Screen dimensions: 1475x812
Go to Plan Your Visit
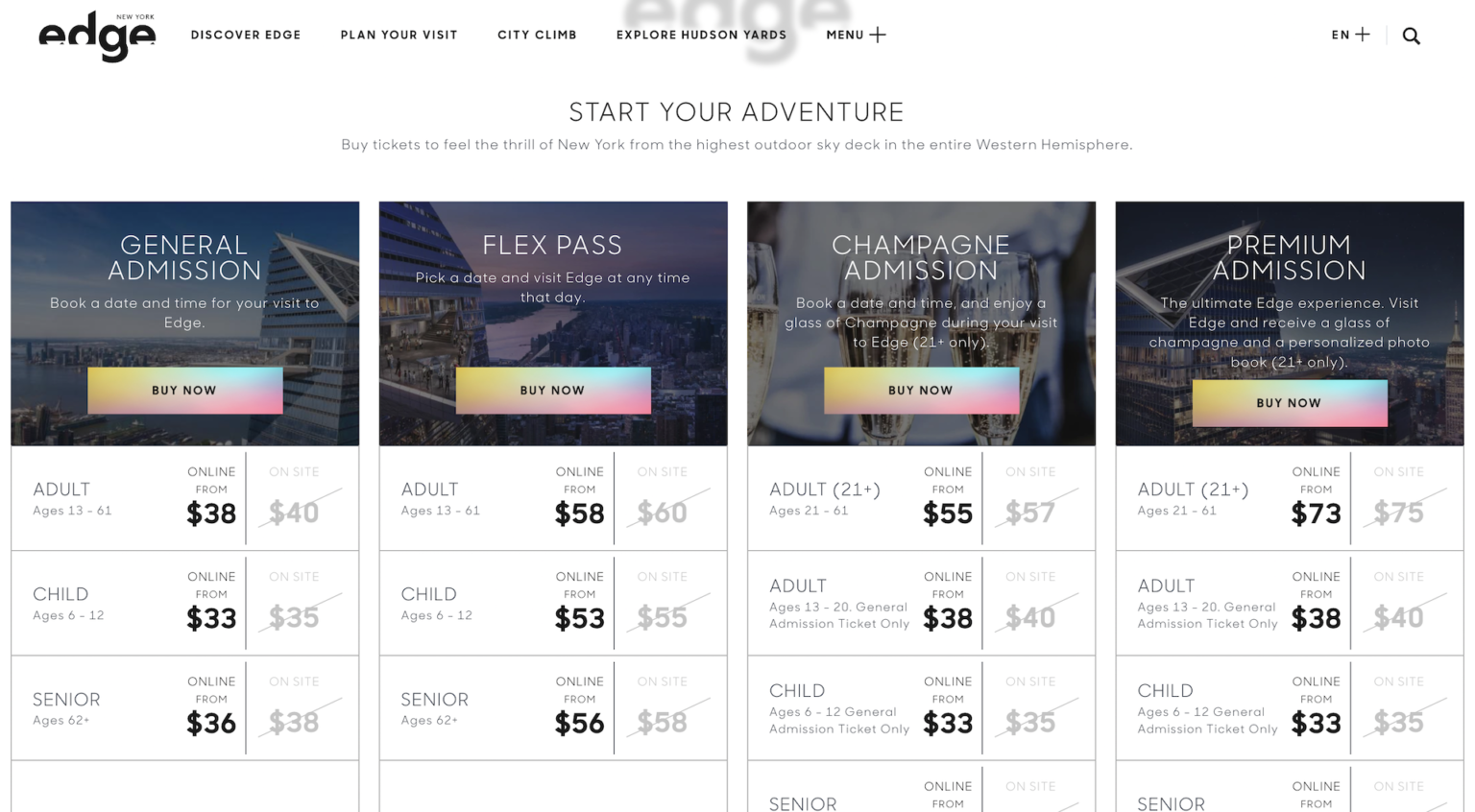(x=399, y=35)
